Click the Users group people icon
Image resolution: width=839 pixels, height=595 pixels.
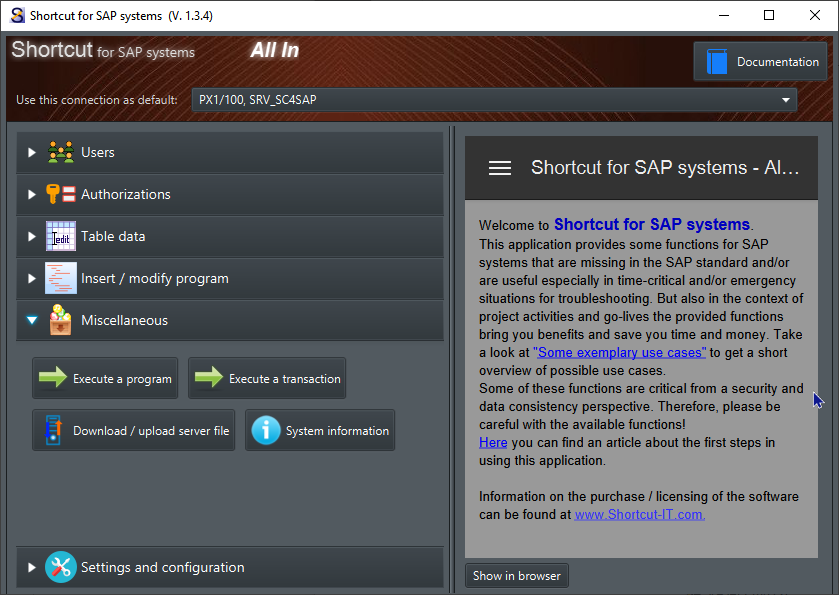click(x=61, y=153)
